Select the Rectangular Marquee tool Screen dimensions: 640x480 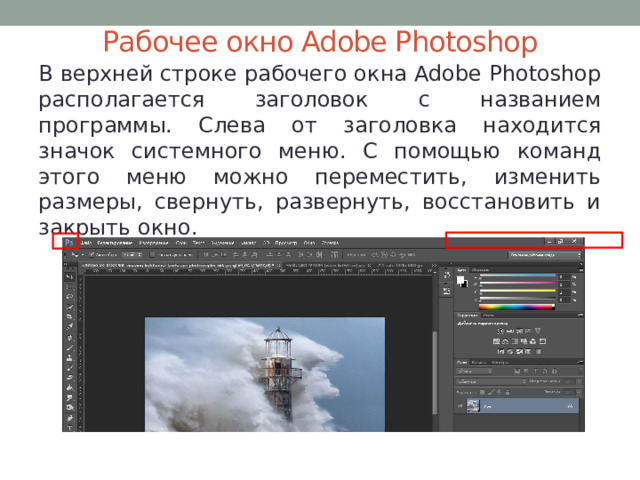tap(70, 287)
